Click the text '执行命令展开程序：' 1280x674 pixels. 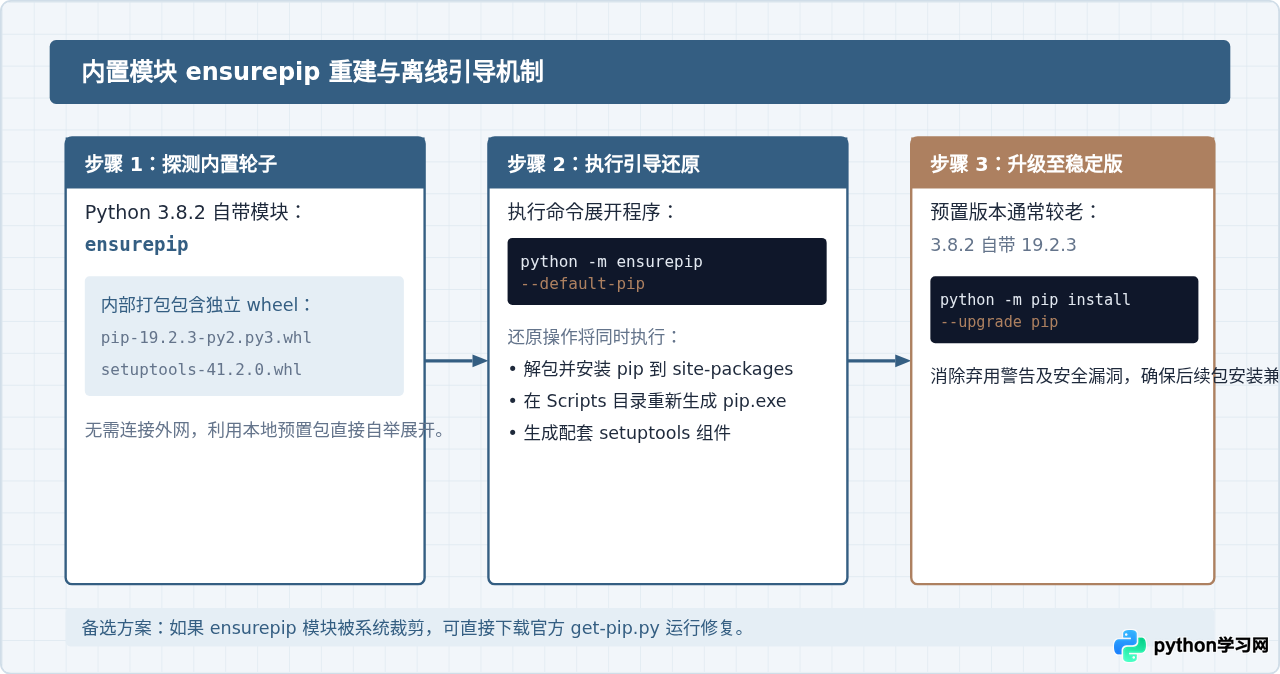592,212
